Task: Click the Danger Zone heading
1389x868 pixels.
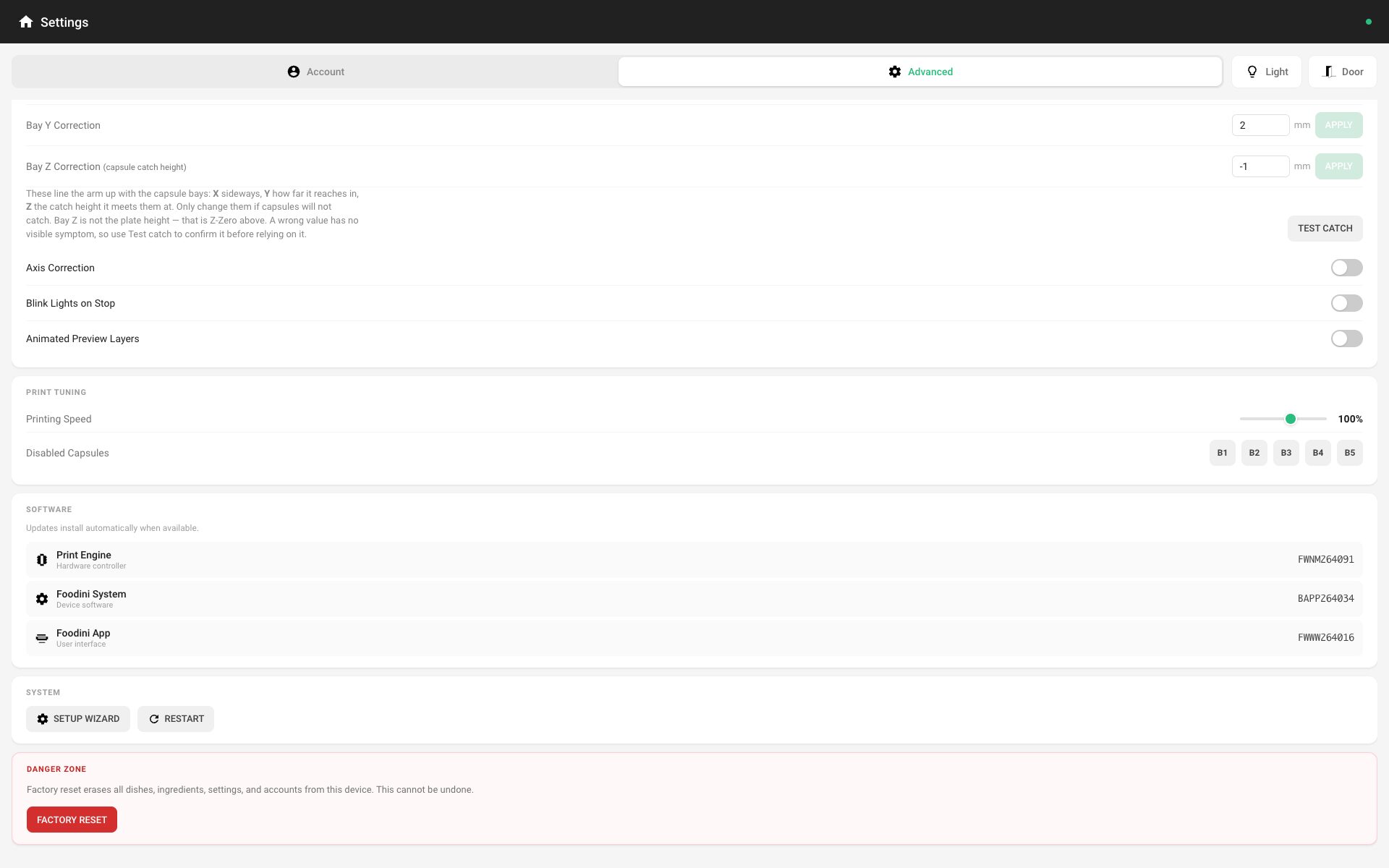Action: [56, 769]
